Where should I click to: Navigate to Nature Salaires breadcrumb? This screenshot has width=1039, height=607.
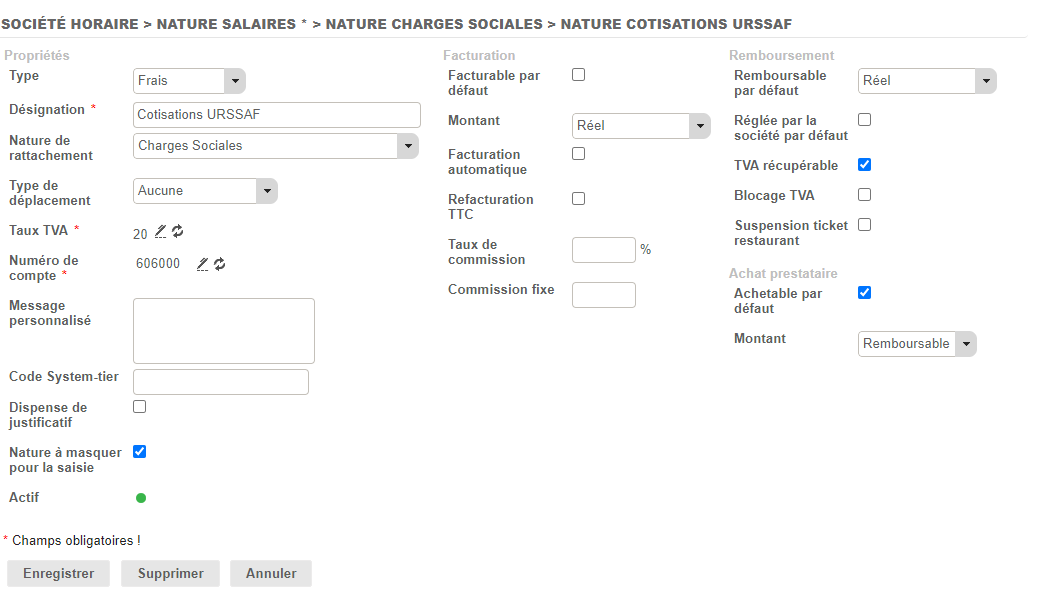coord(227,24)
